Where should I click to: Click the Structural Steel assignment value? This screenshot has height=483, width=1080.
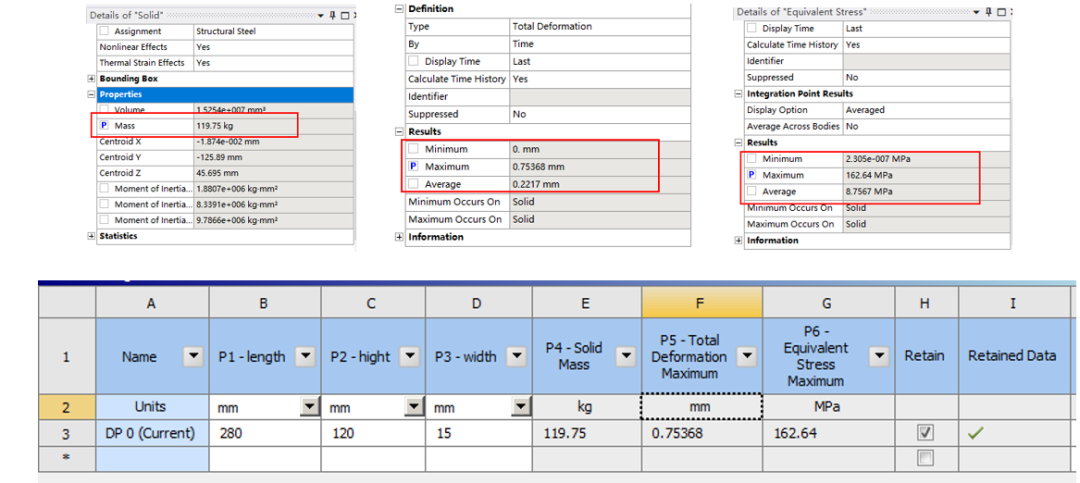[x=273, y=31]
